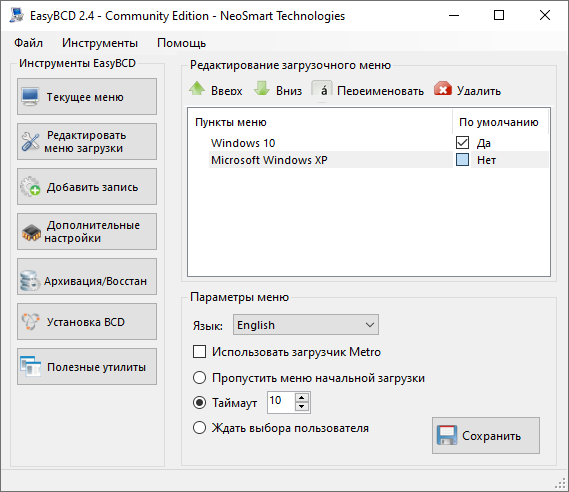Click the Установка BCD icon
Image resolution: width=569 pixels, height=492 pixels.
(30, 322)
